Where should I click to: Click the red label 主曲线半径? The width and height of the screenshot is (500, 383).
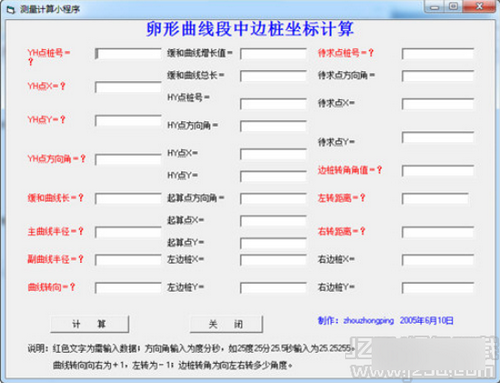[x=55, y=231]
